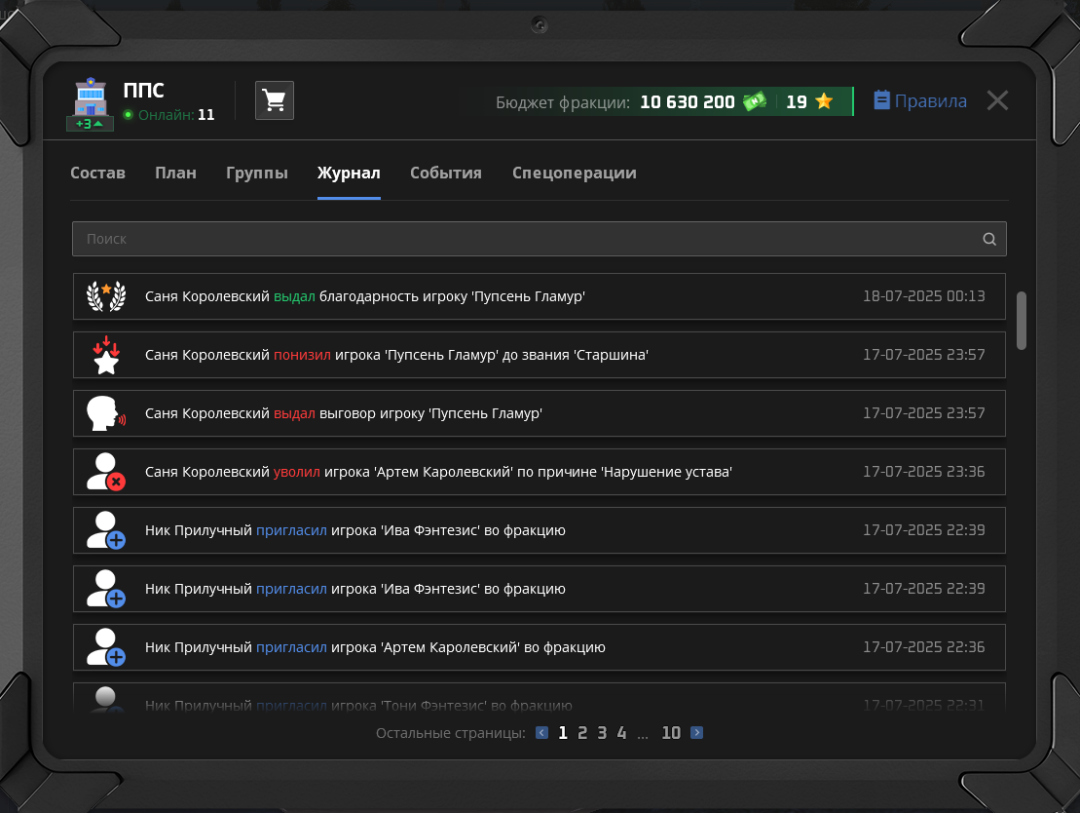This screenshot has width=1080, height=813.
Task: Select the 'выдал благодарность' log entry
Action: tap(539, 296)
